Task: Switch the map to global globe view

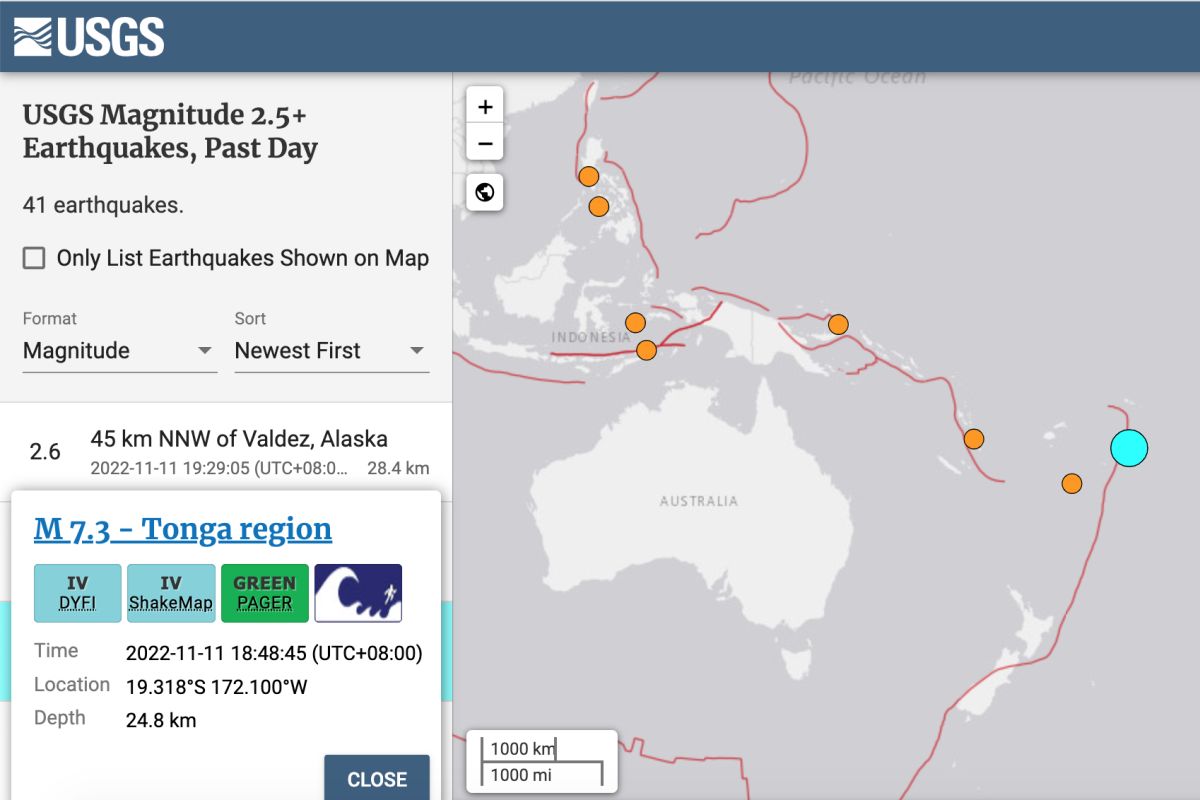Action: tap(484, 192)
